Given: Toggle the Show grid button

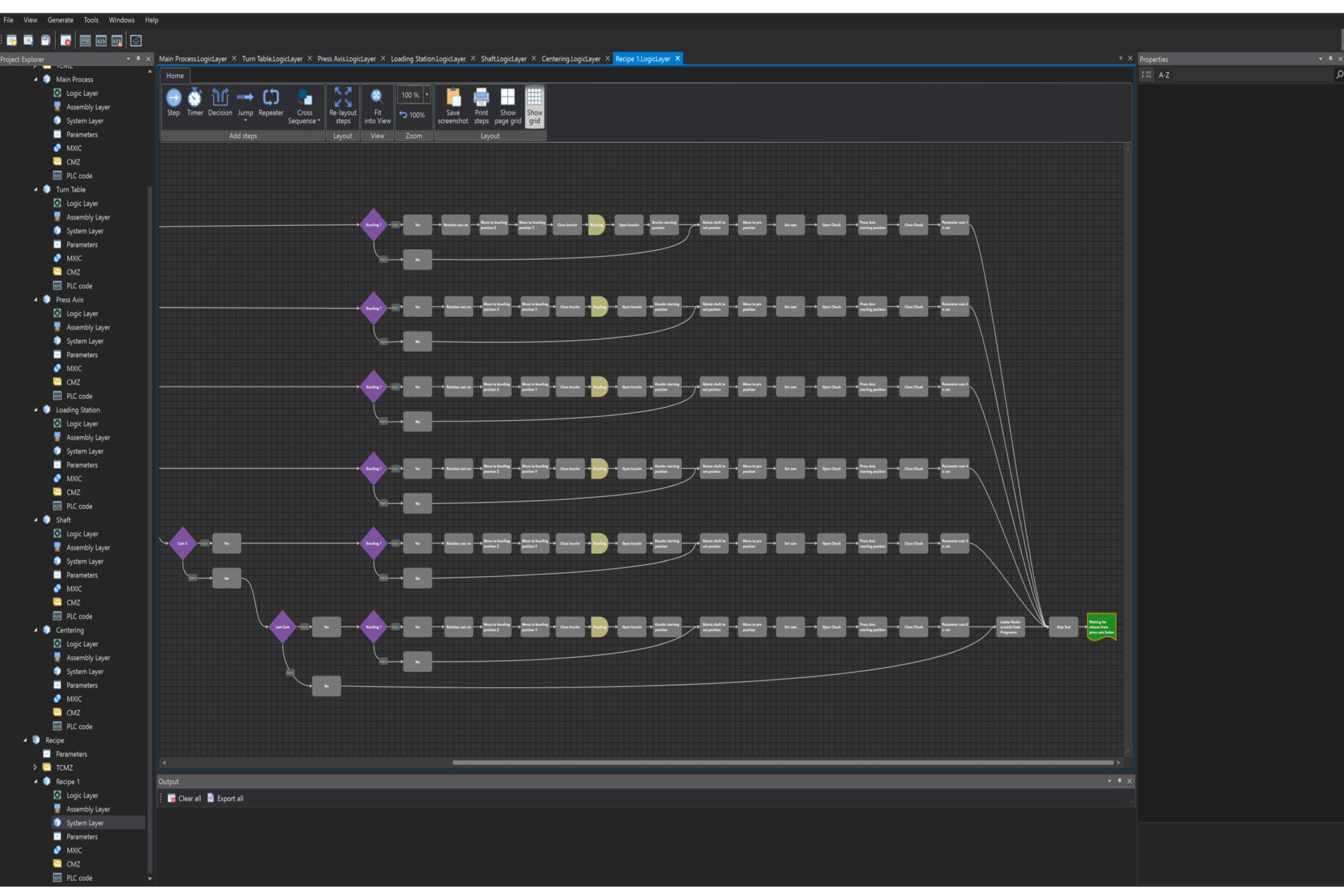Looking at the screenshot, I should click(534, 106).
